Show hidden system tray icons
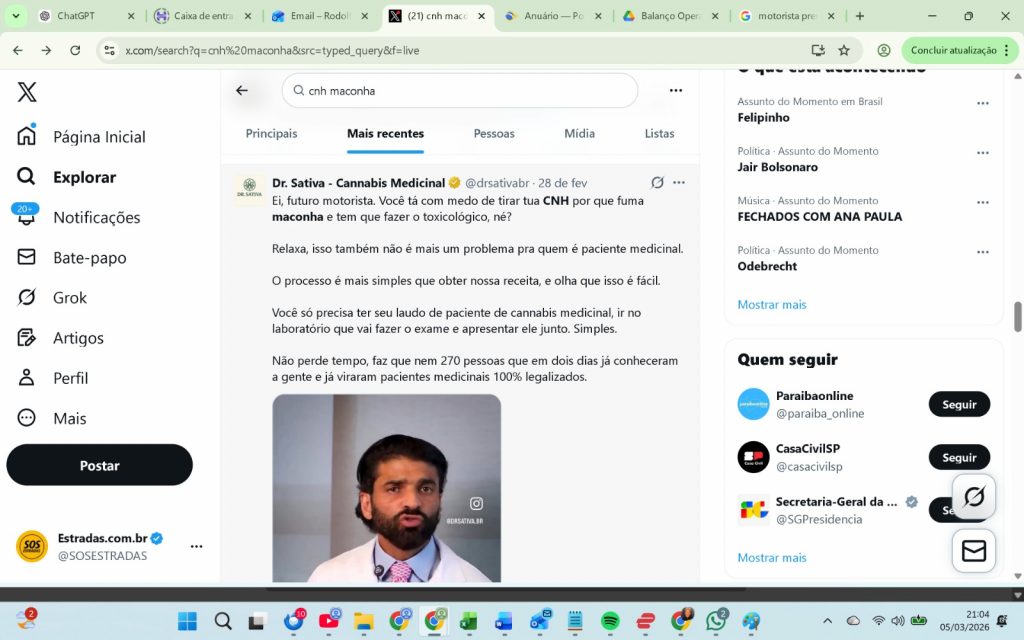The height and width of the screenshot is (640, 1024). [827, 621]
